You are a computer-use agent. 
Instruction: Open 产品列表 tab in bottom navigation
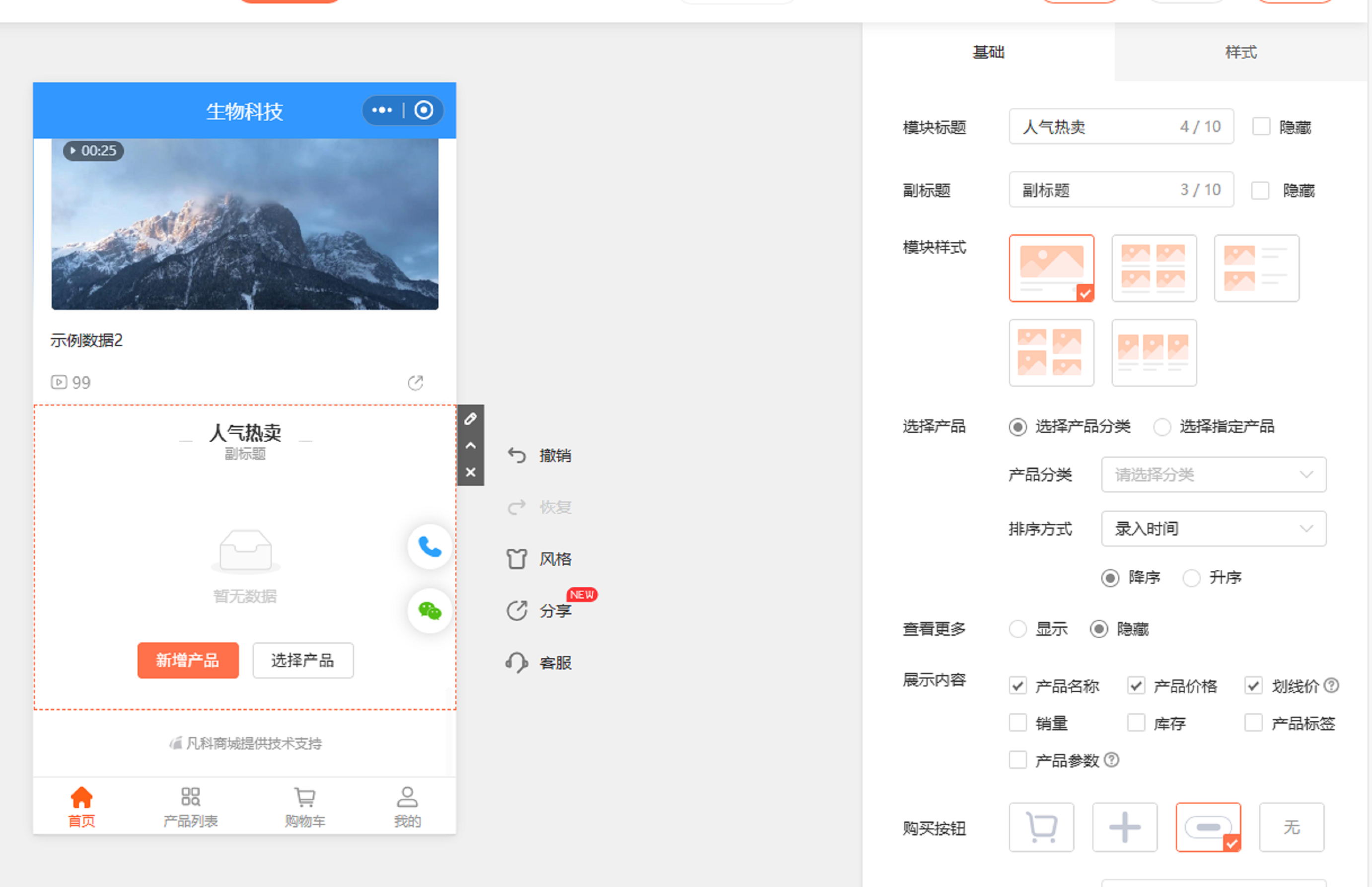point(190,807)
